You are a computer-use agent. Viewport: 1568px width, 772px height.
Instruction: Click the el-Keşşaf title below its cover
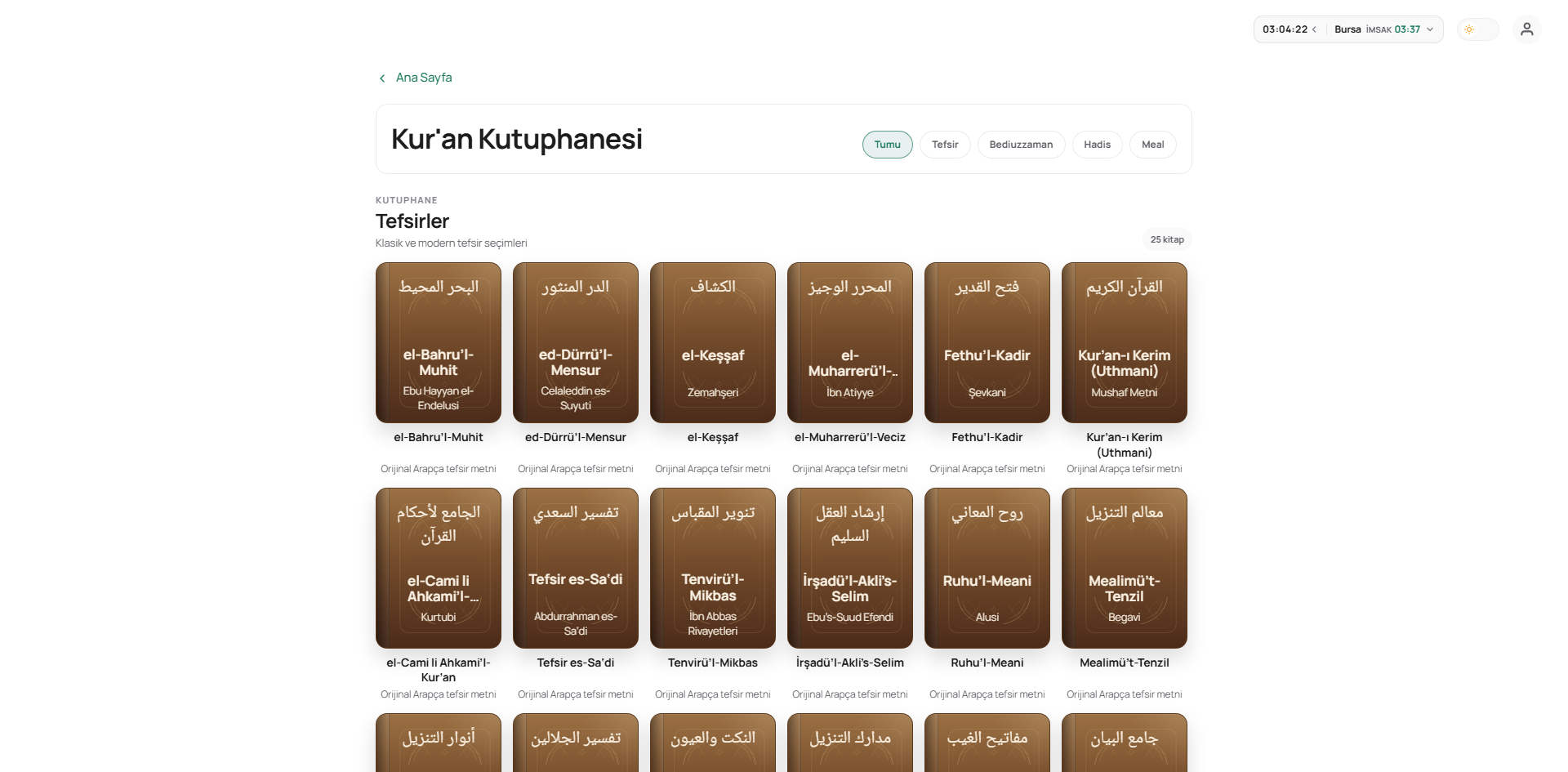click(x=713, y=437)
